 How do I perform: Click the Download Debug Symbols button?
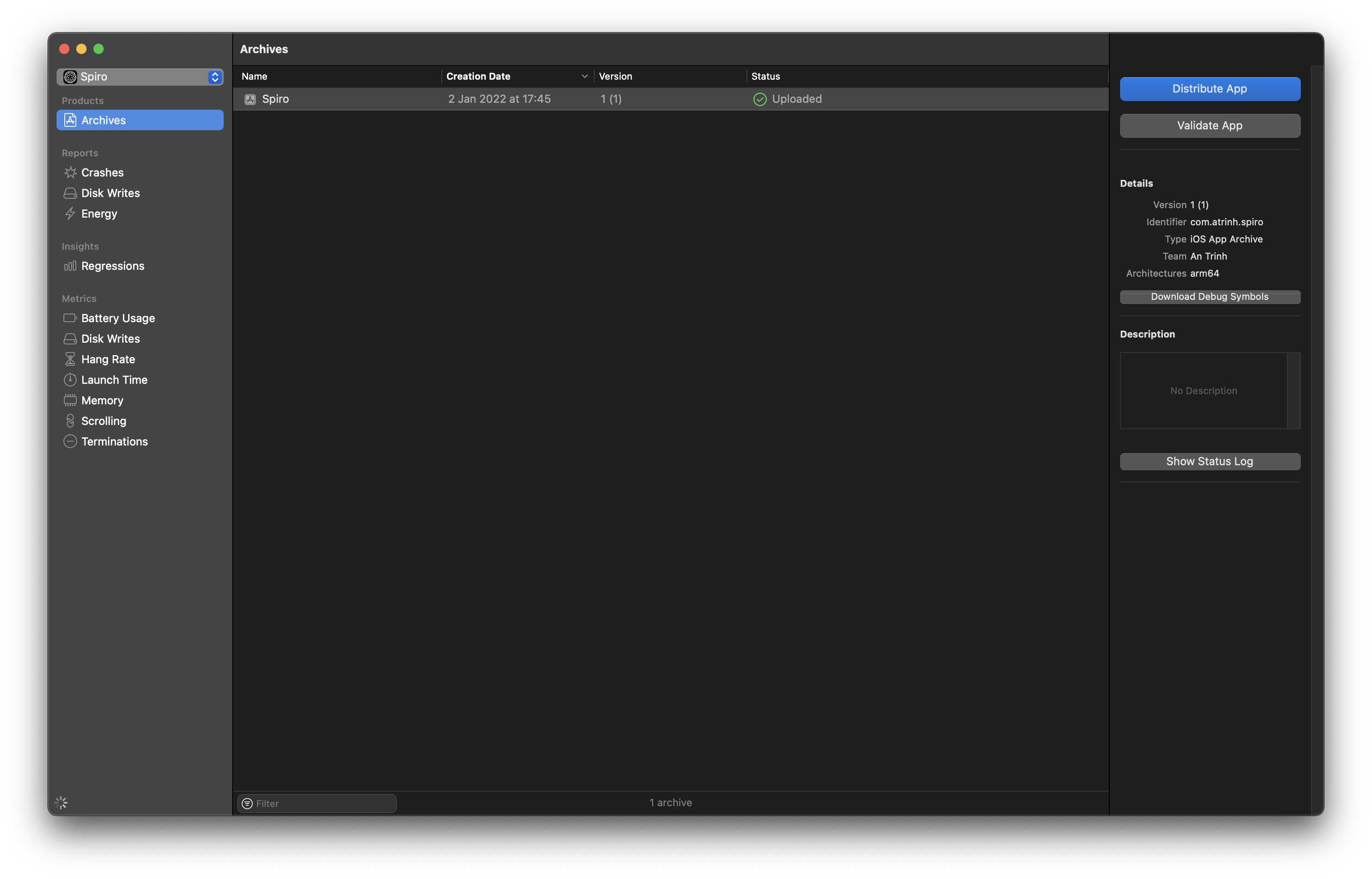tap(1210, 296)
